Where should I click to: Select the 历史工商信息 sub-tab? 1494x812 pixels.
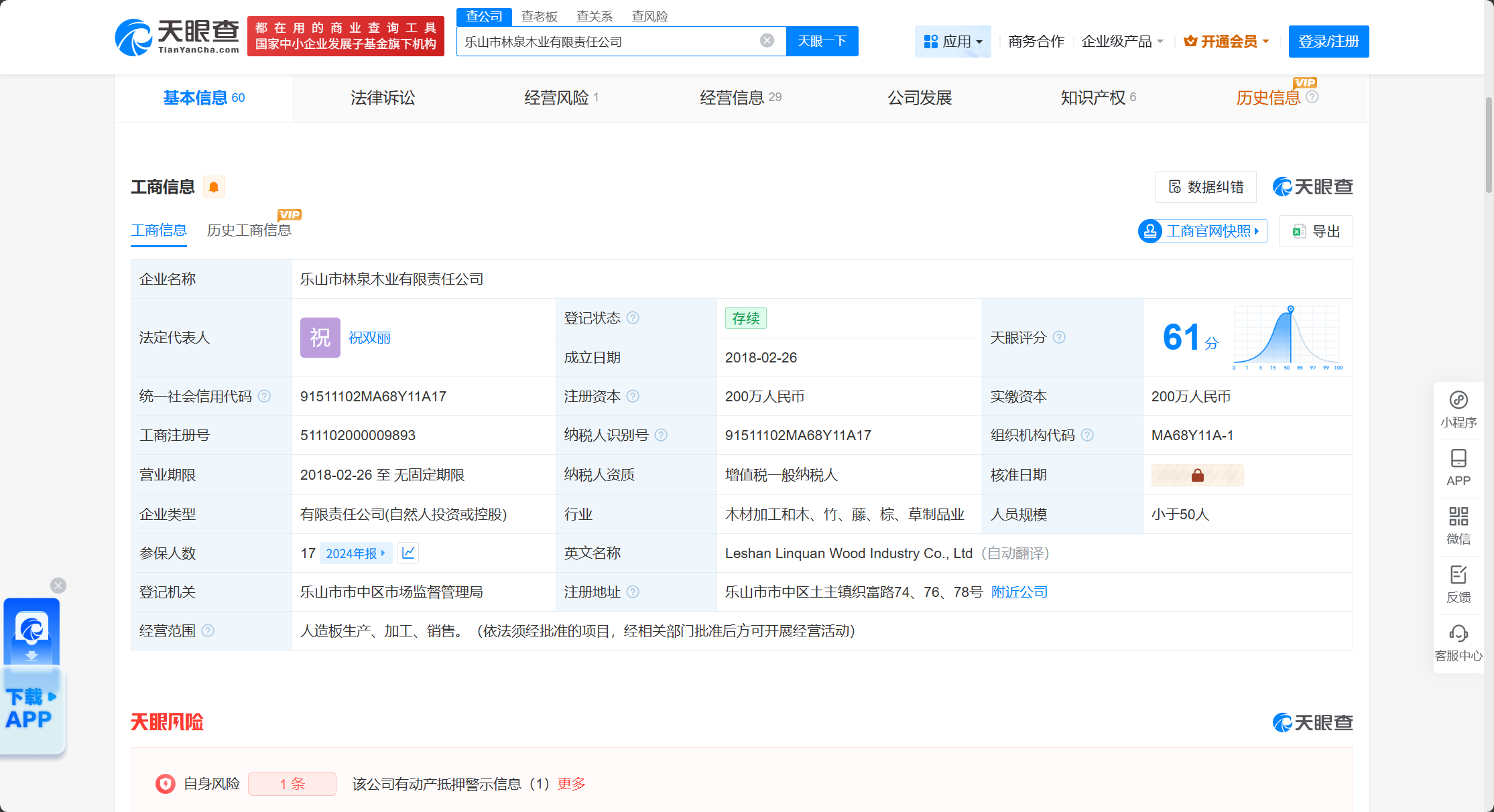[x=249, y=230]
